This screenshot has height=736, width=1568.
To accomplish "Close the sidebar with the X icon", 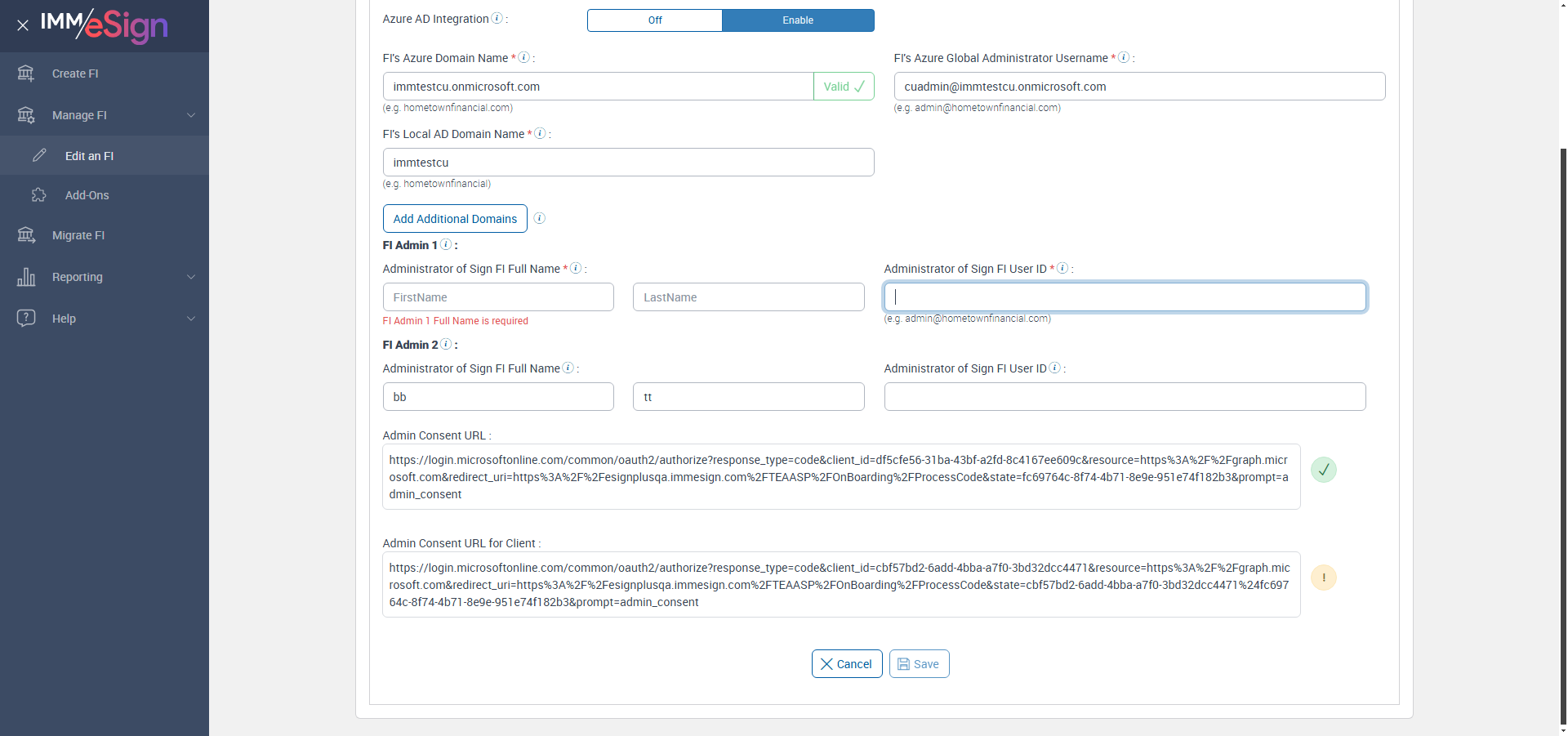I will (23, 25).
